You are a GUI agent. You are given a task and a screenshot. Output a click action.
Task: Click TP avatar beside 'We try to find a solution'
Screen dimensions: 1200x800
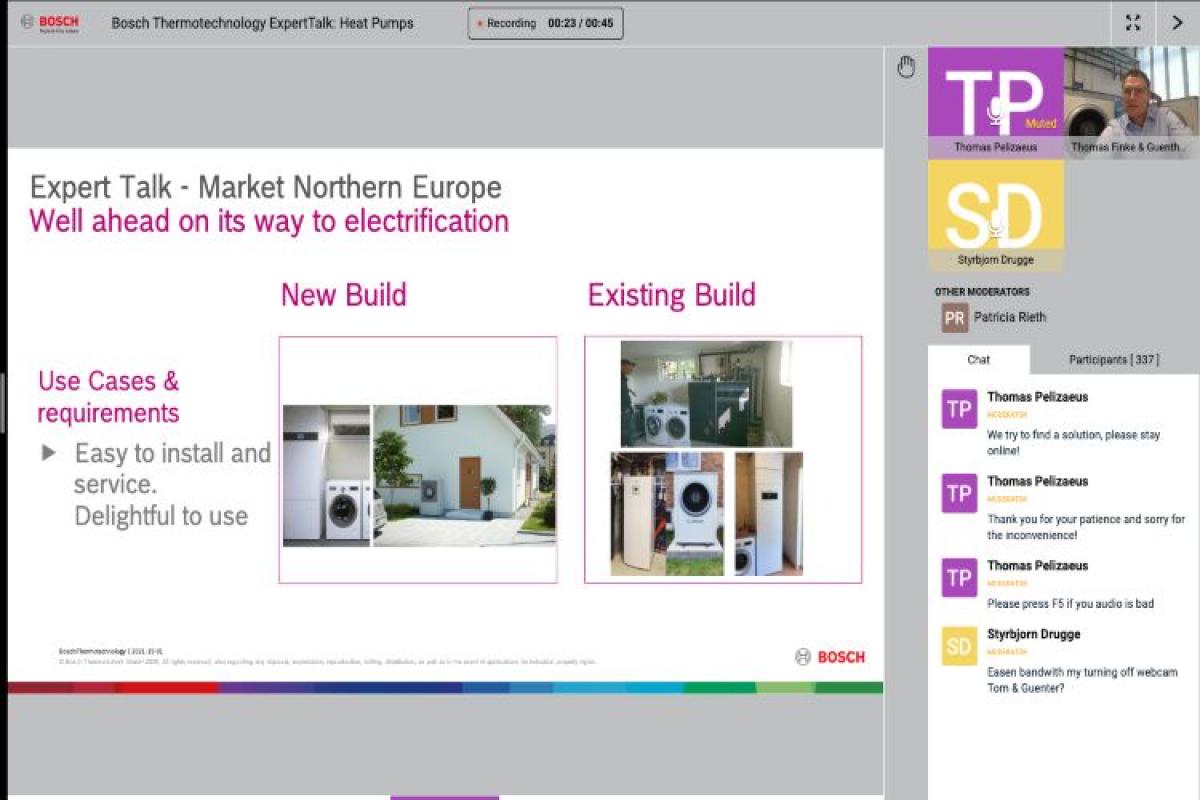click(959, 409)
